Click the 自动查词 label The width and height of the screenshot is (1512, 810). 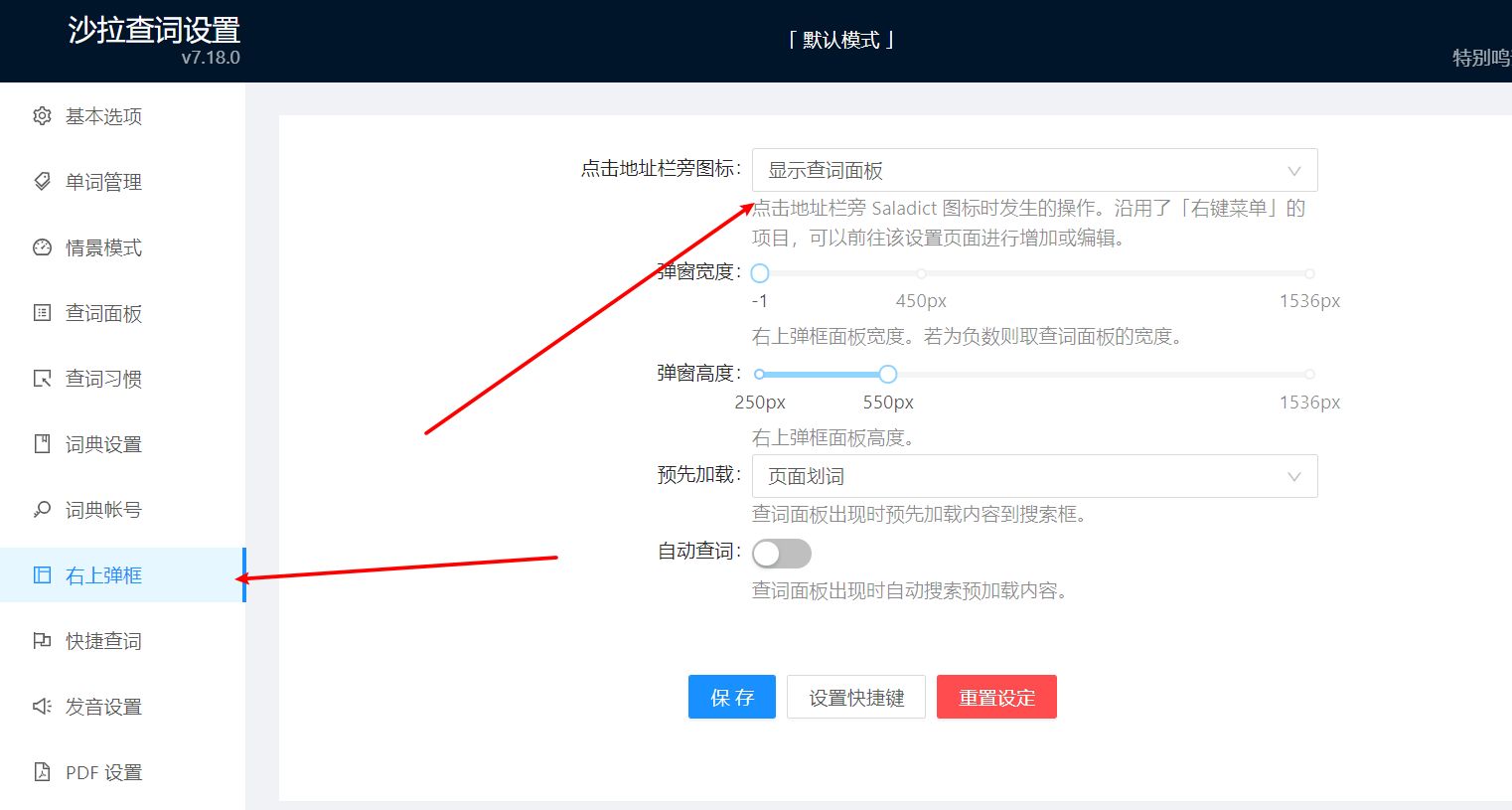[x=699, y=551]
